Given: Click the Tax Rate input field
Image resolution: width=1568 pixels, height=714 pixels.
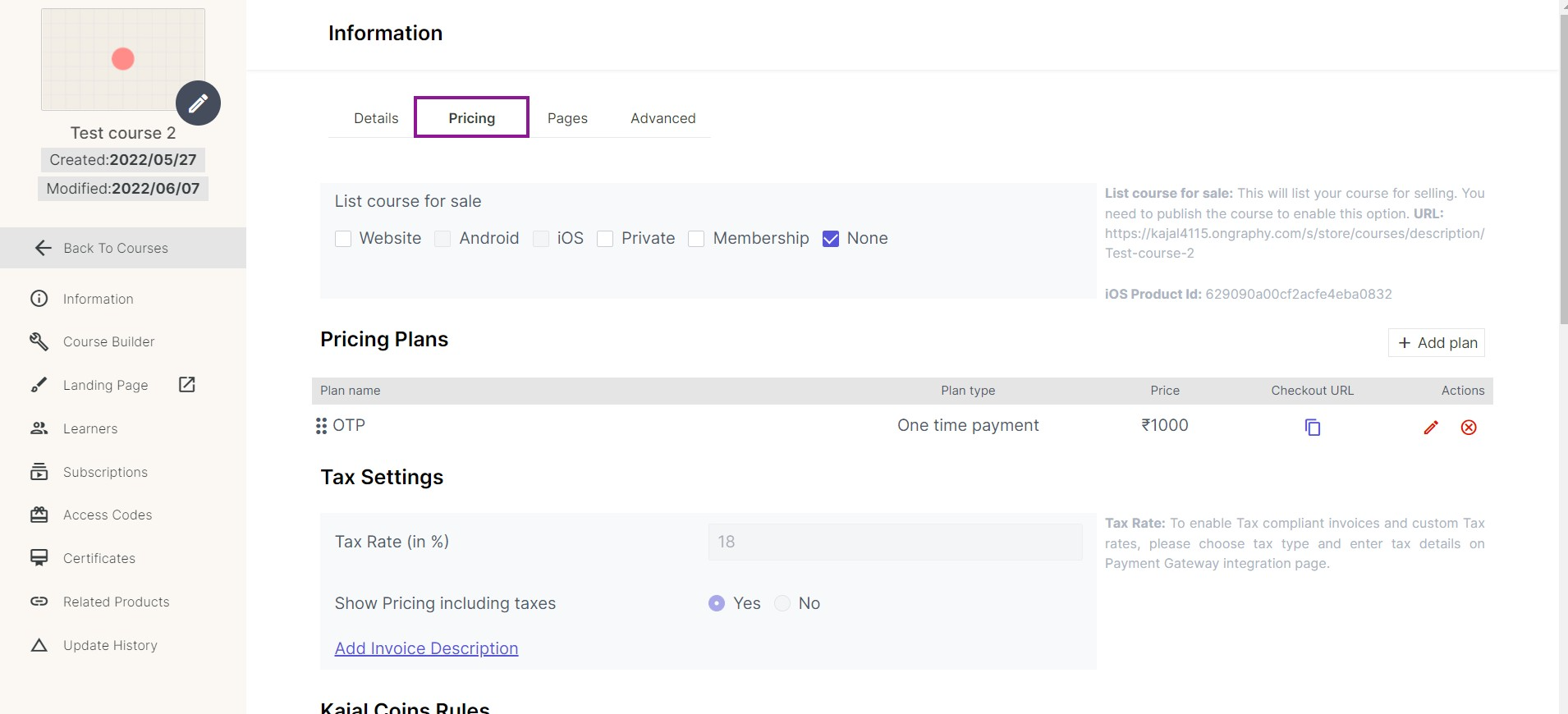Looking at the screenshot, I should pos(895,542).
